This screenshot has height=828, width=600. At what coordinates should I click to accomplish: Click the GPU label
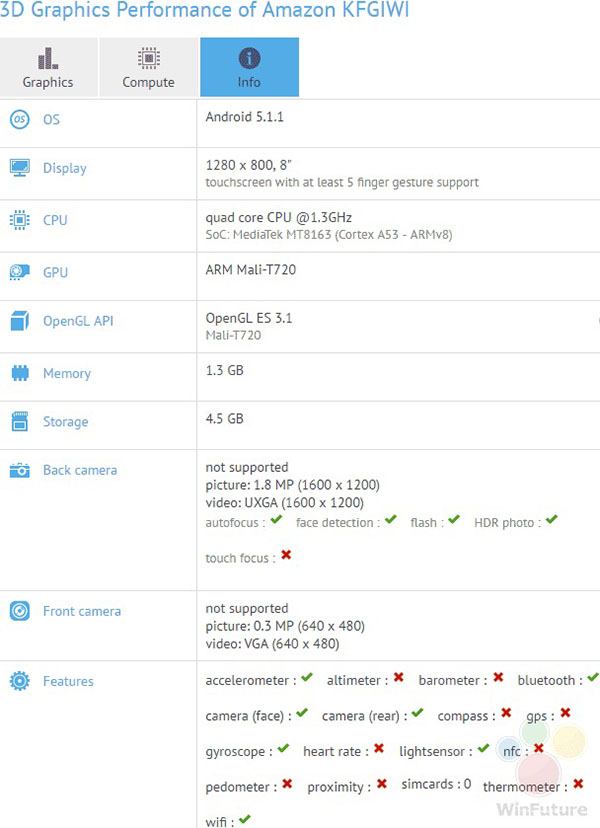click(x=55, y=272)
